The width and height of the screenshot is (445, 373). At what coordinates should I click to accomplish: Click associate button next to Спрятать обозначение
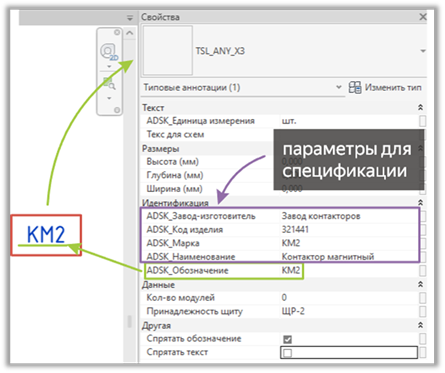(x=422, y=339)
